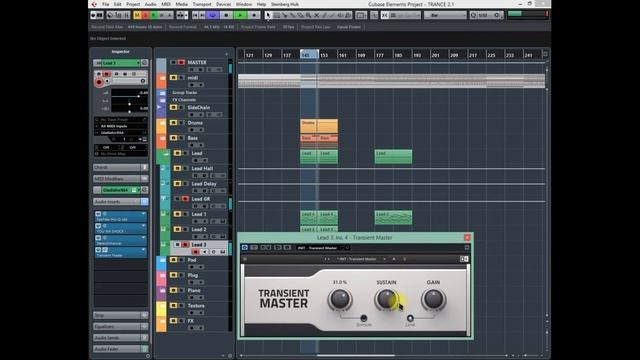
Task: Select the FX track
Action: [x=191, y=321]
